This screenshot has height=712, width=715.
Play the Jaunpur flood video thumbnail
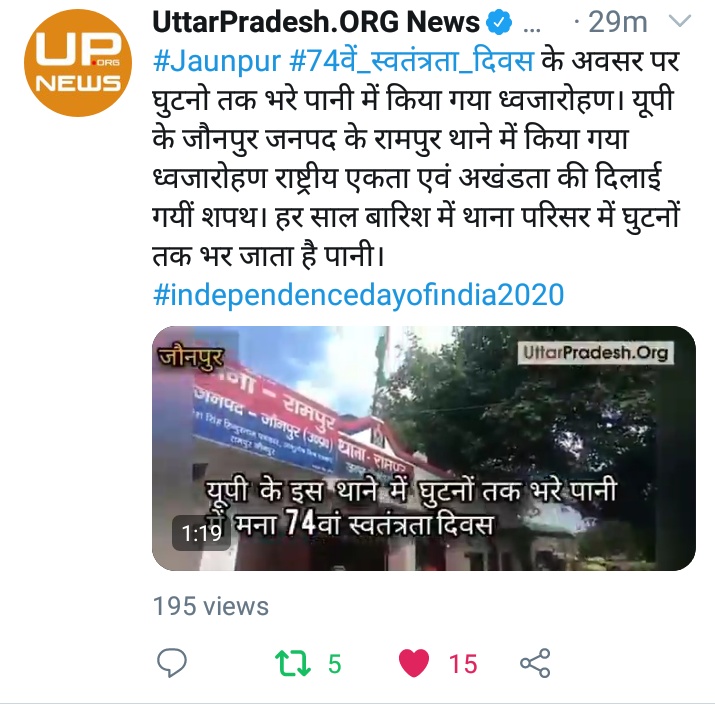pos(424,448)
